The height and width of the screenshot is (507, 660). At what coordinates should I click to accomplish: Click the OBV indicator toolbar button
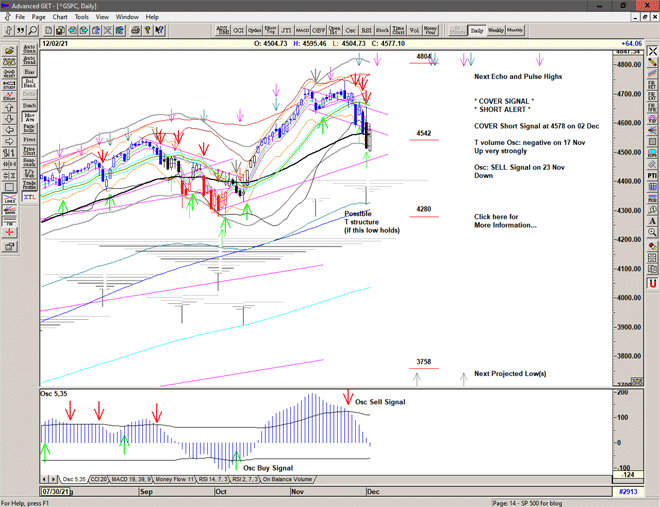316,31
